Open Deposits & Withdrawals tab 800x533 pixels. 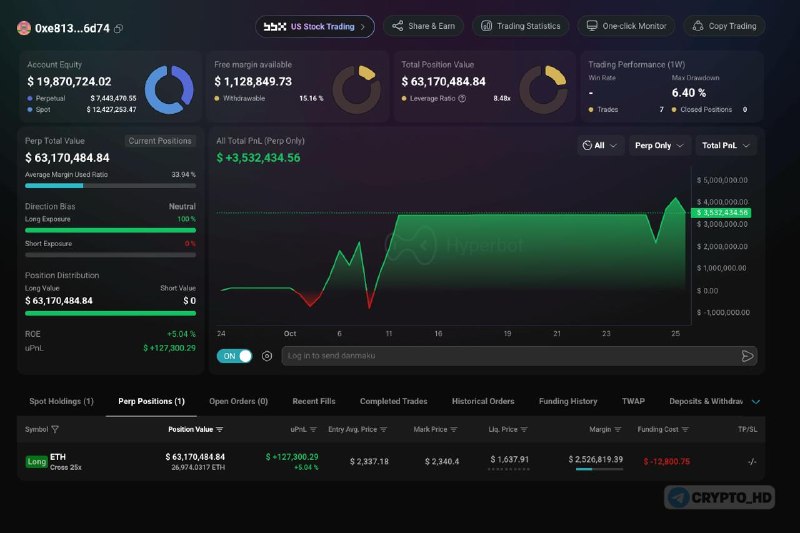(x=706, y=401)
